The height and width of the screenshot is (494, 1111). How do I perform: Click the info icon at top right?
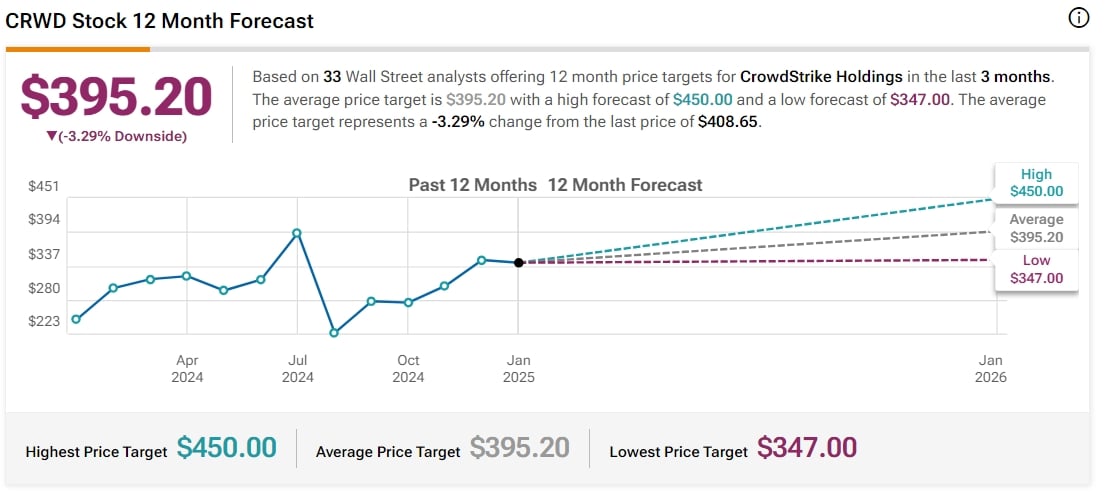click(x=1078, y=17)
